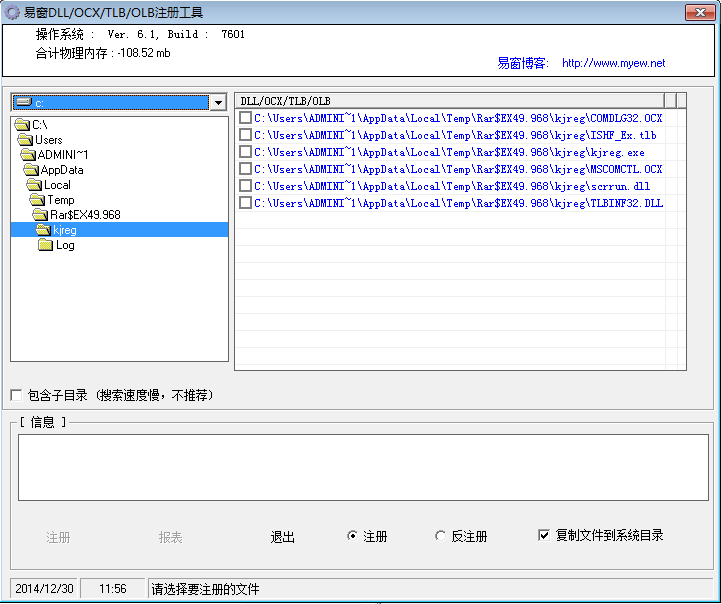Click the greyed 注册 register button
The image size is (721, 604).
58,537
